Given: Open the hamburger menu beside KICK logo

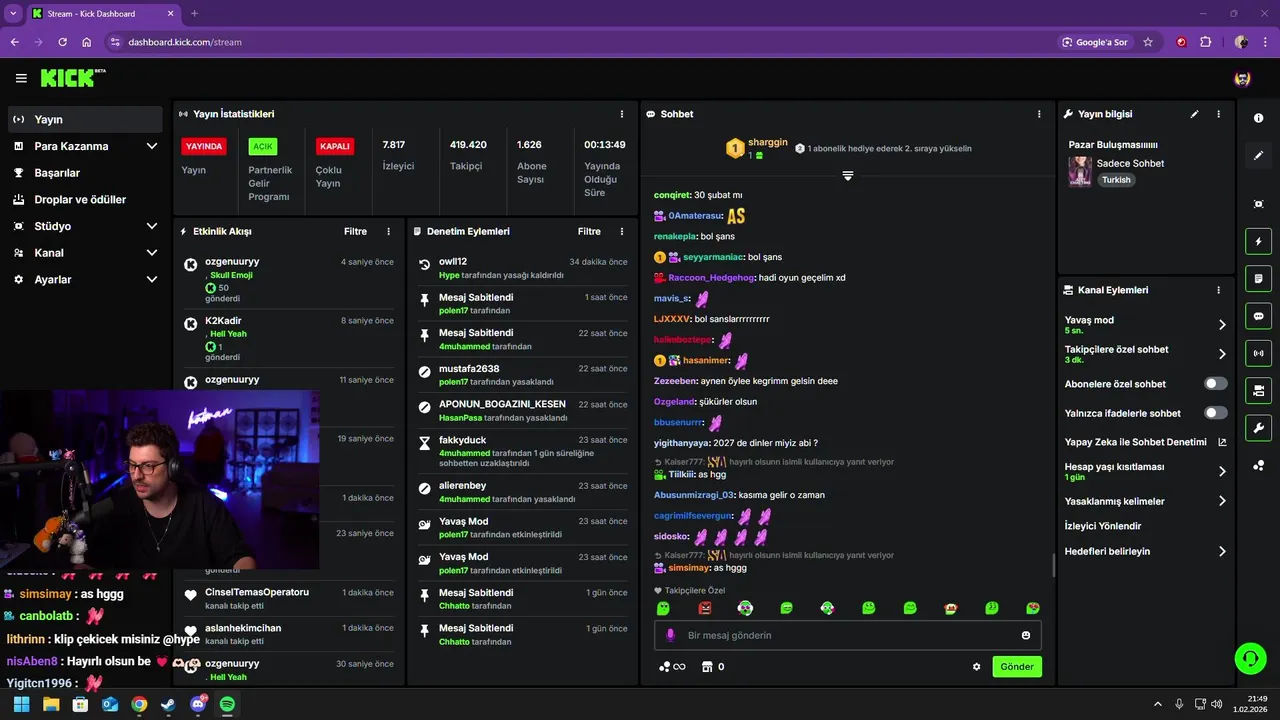Looking at the screenshot, I should coord(21,78).
